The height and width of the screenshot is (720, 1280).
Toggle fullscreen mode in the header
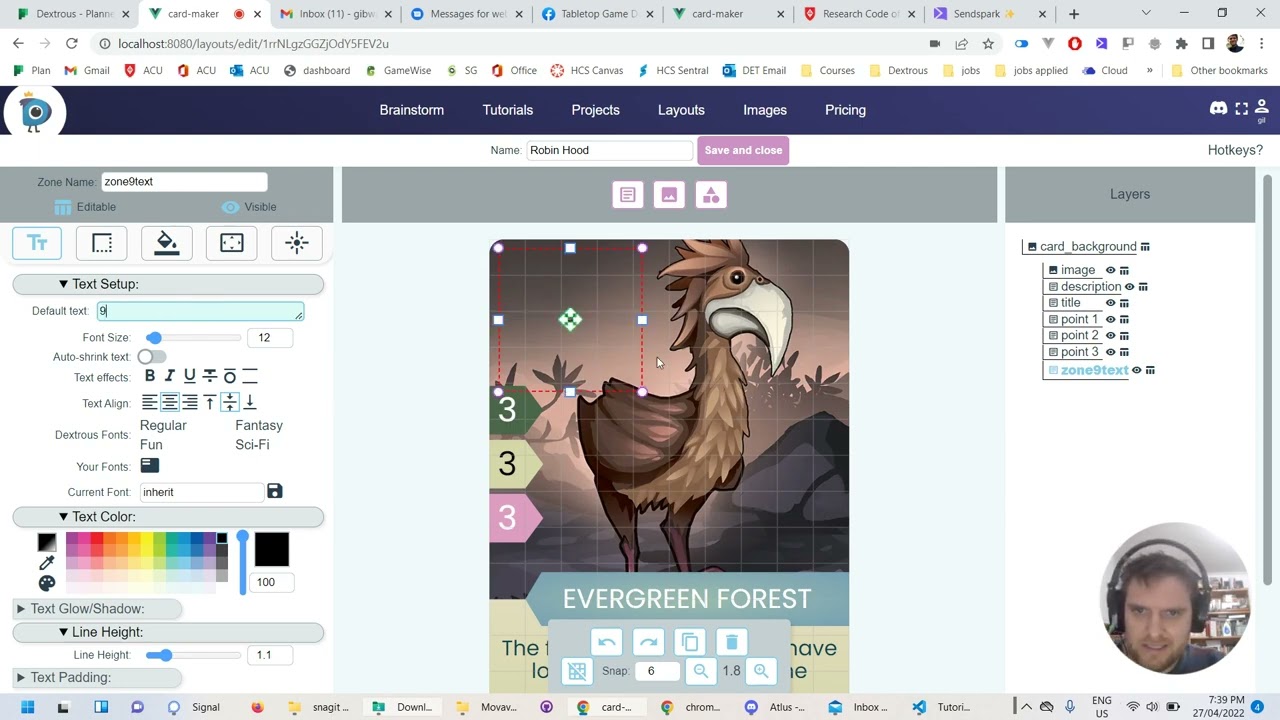pyautogui.click(x=1241, y=108)
